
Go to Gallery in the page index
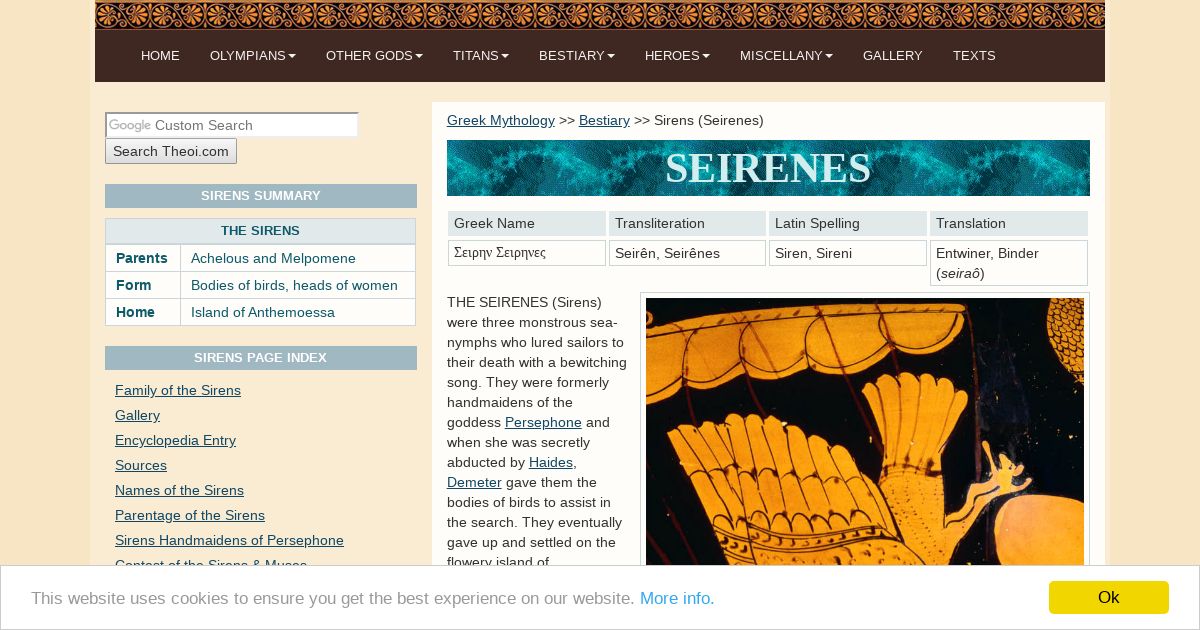[x=137, y=415]
